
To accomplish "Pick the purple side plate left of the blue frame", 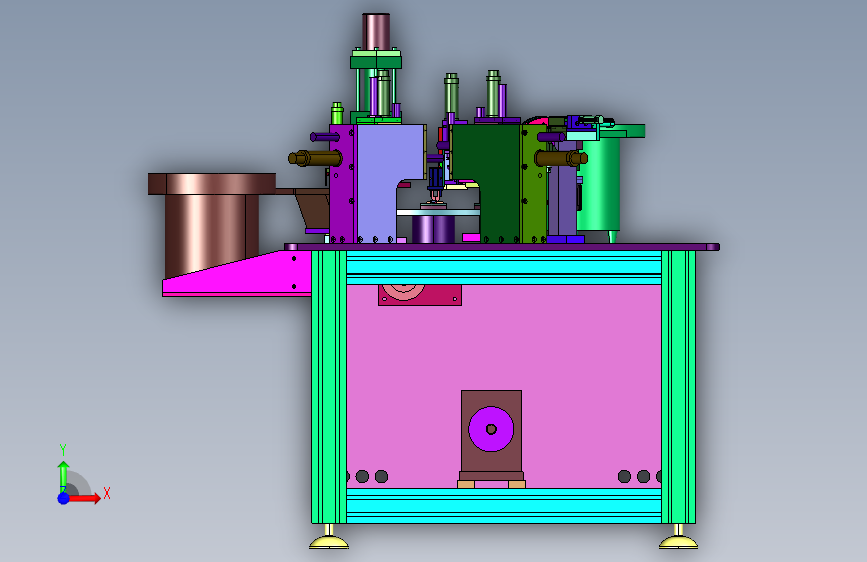I will (x=343, y=184).
